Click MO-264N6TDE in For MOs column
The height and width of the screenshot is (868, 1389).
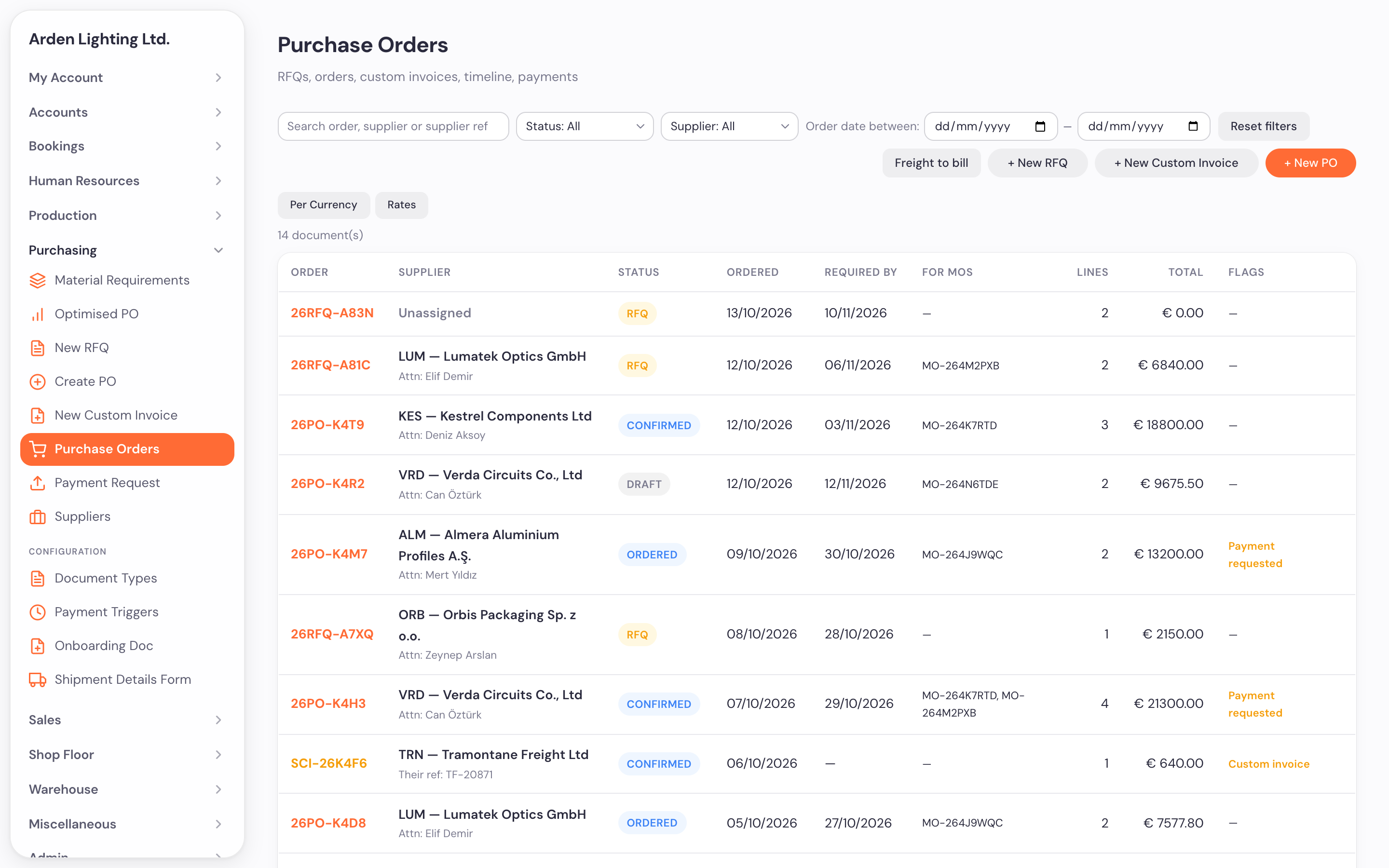[x=960, y=485]
